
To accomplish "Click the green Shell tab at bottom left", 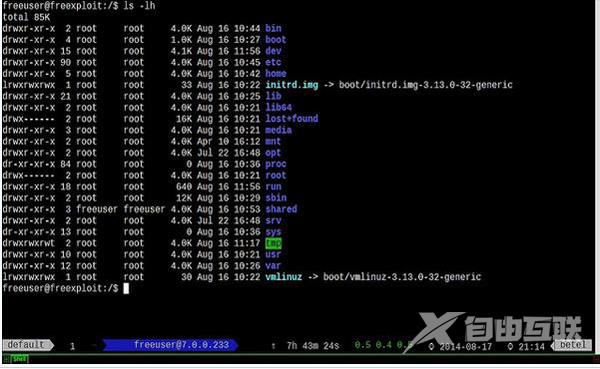I will tap(19, 359).
